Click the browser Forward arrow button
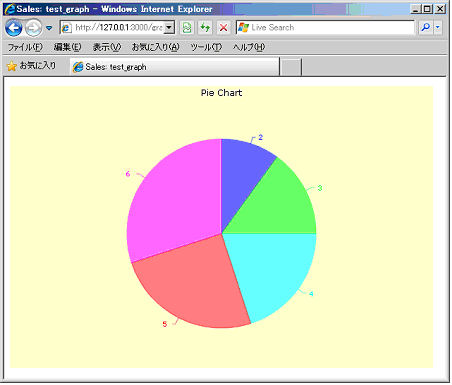The height and width of the screenshot is (385, 452). click(x=33, y=28)
